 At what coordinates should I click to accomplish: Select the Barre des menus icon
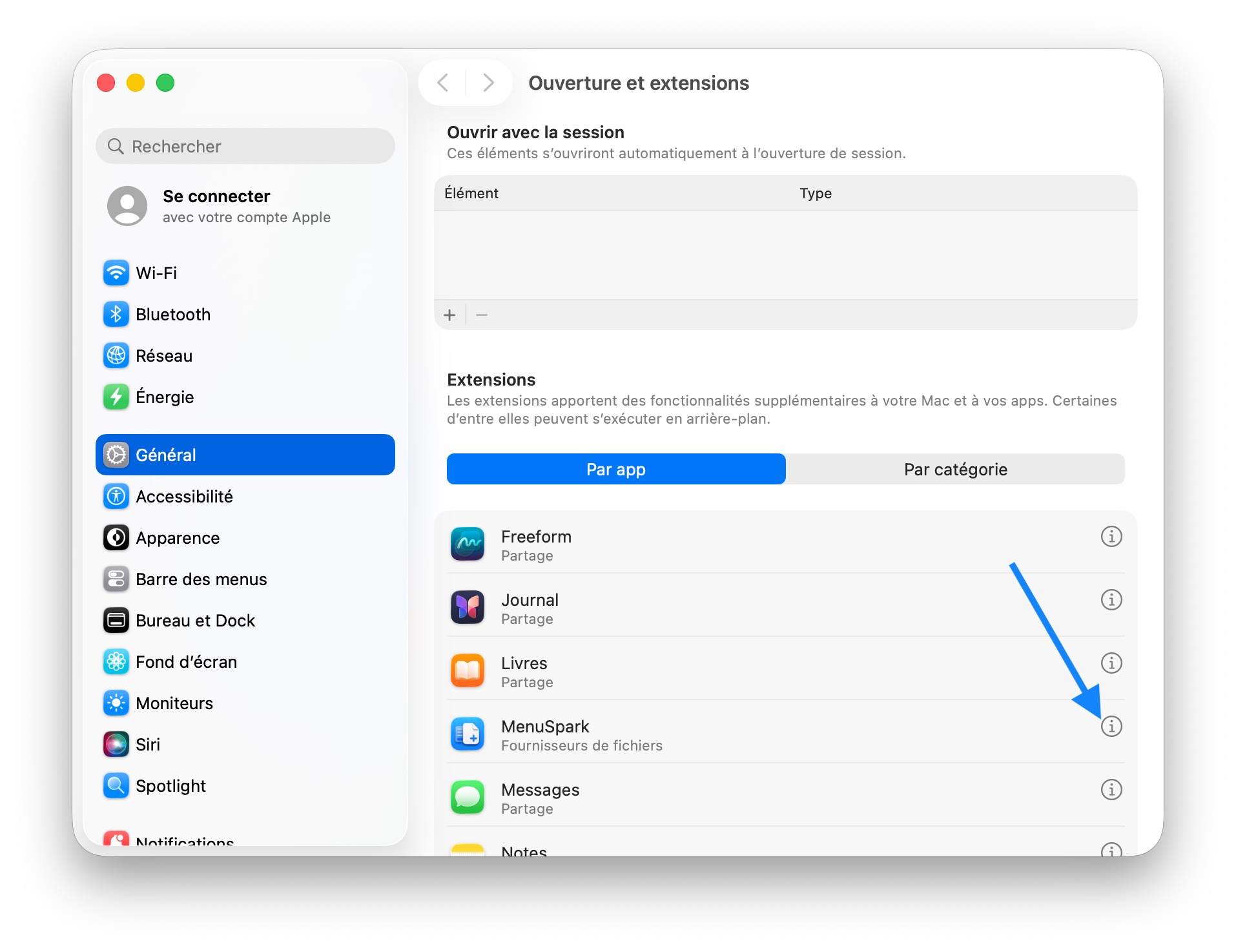tap(116, 579)
